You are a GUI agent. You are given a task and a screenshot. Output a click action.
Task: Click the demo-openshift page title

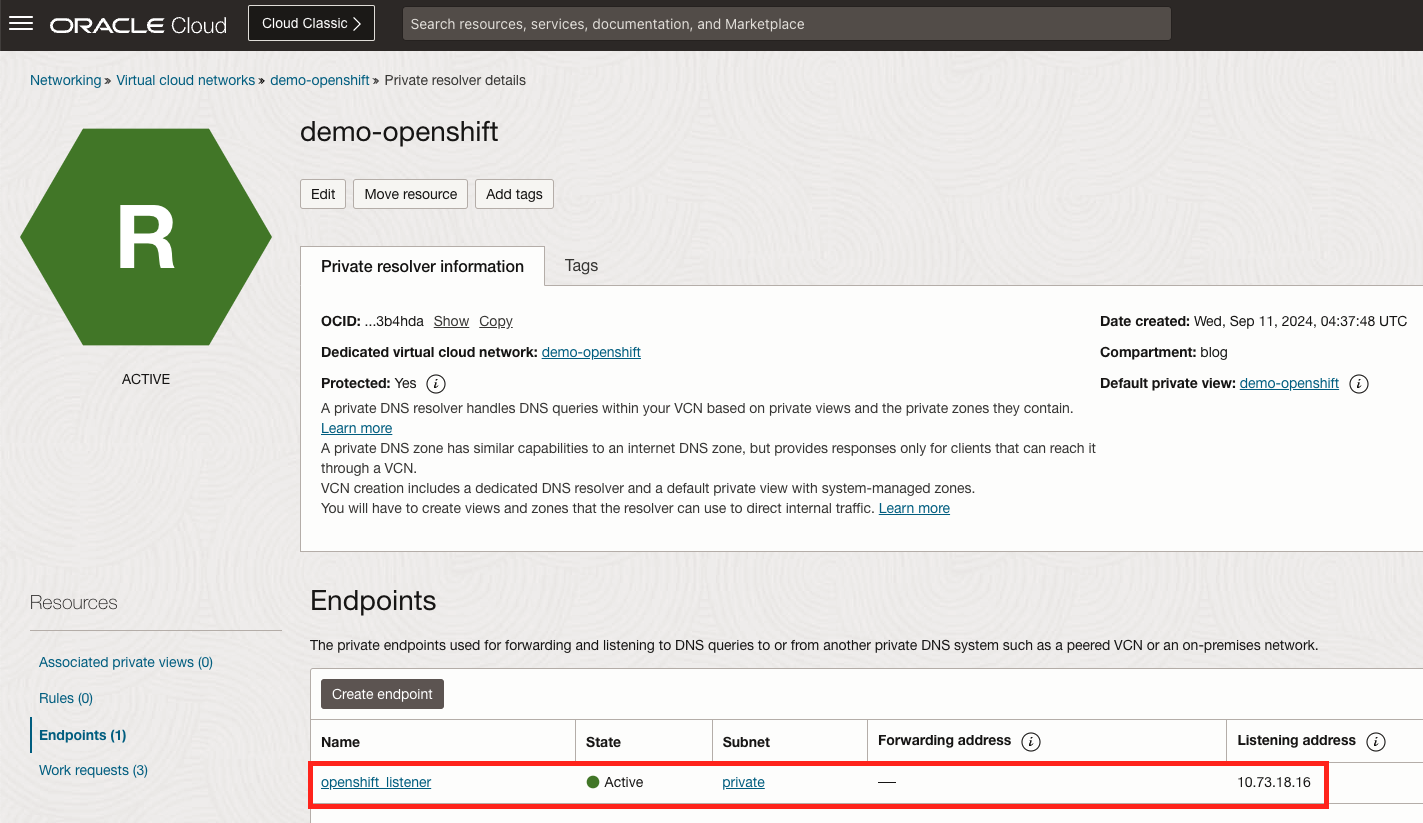click(x=399, y=132)
